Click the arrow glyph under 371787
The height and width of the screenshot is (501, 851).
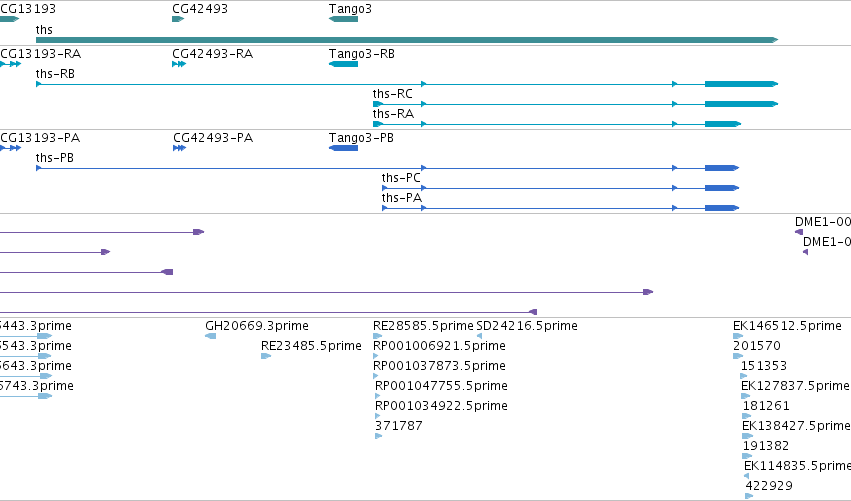pos(378,436)
